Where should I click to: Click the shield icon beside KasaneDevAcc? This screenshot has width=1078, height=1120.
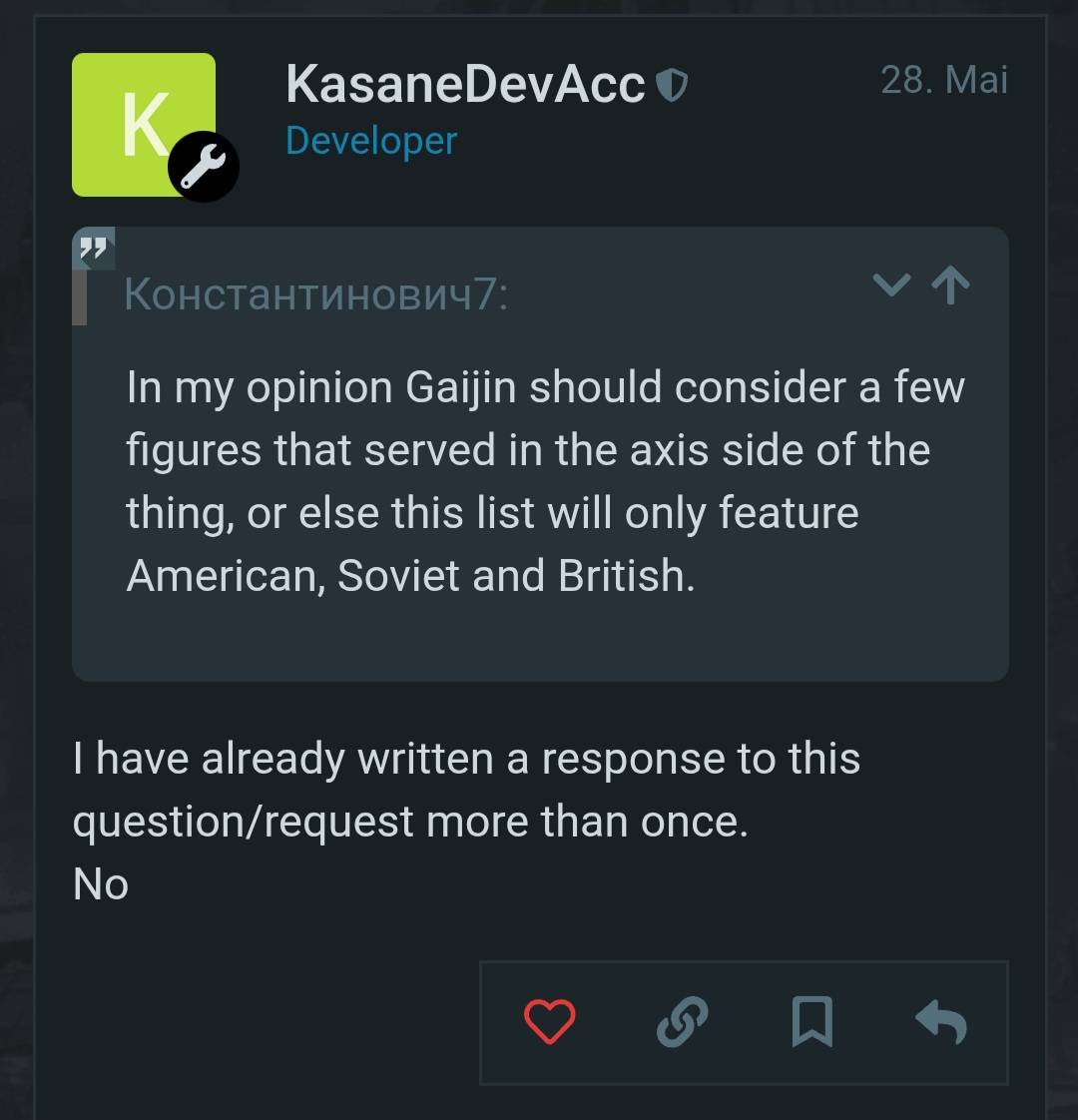coord(673,87)
